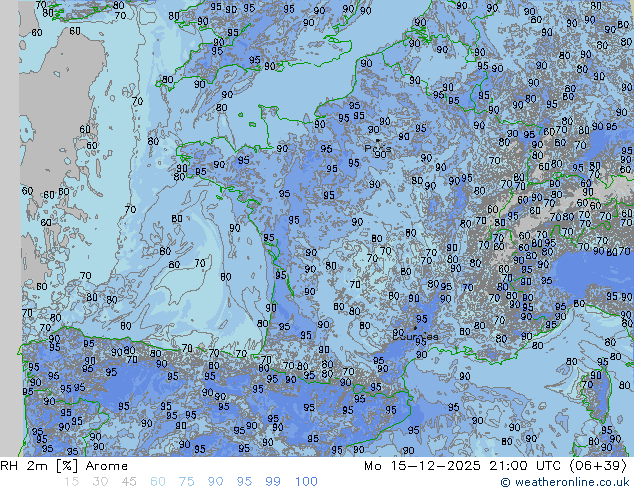Click the 'Mo 15-12-2025 21:00 UTC' timestamp

click(464, 466)
